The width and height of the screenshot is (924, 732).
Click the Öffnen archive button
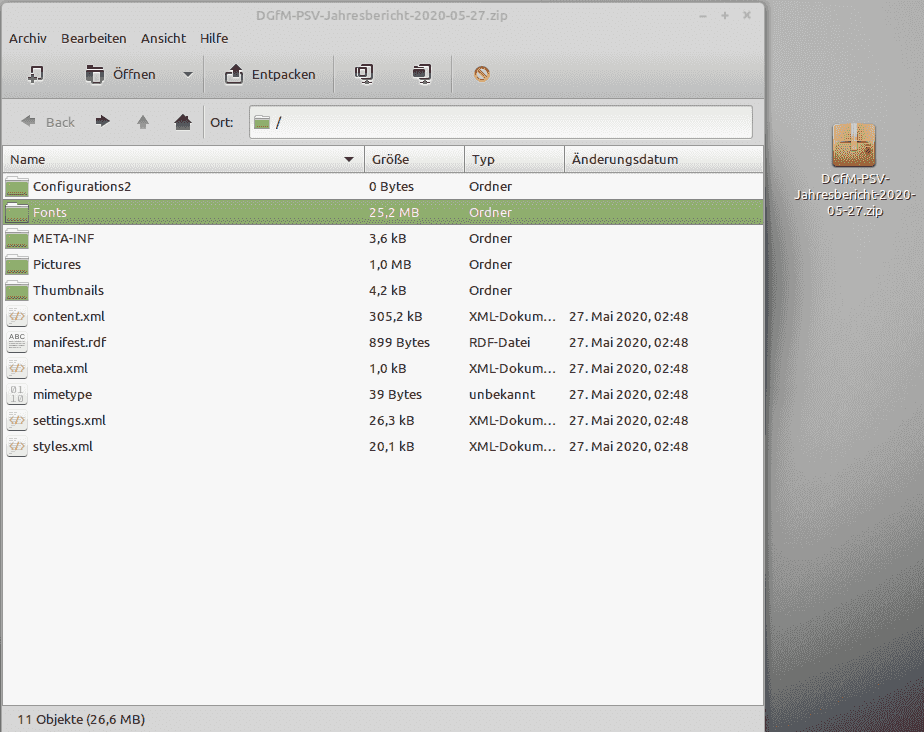pos(121,74)
